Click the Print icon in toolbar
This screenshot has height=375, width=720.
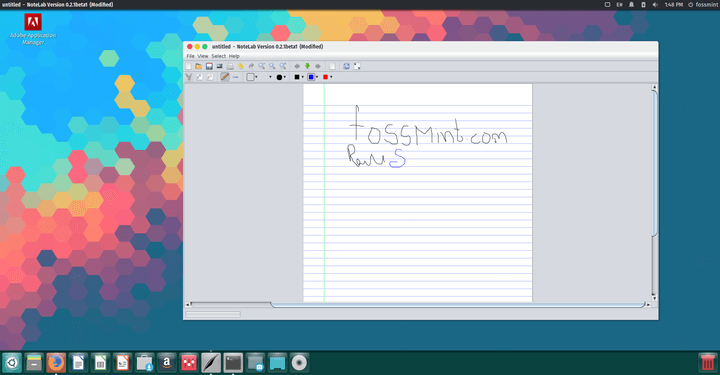[x=230, y=66]
